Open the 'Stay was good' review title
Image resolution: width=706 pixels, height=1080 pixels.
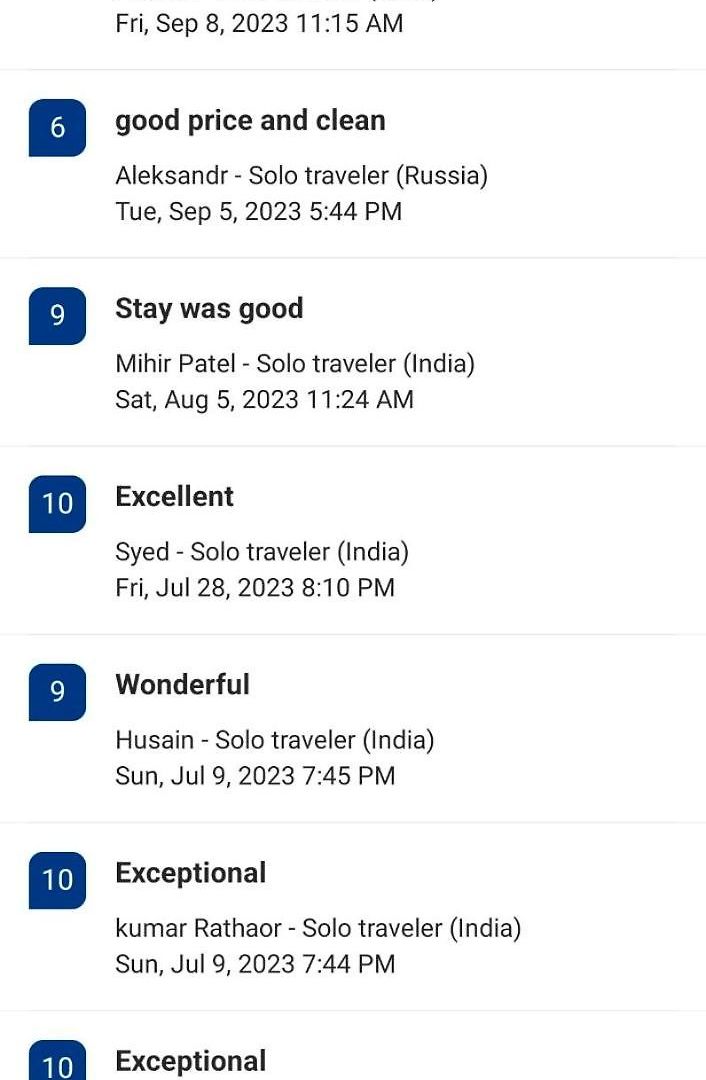209,309
